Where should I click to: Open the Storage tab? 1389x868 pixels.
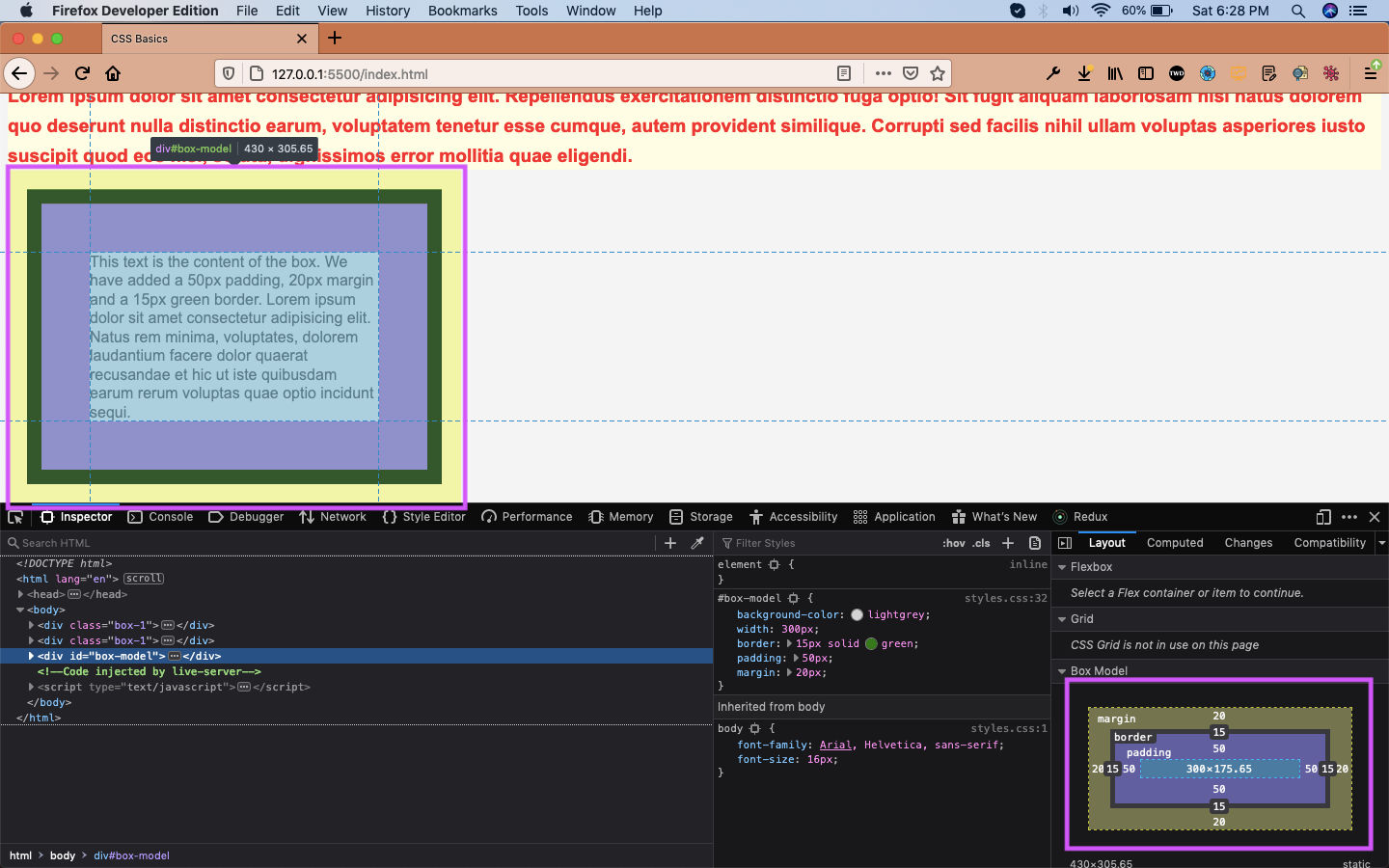point(701,517)
